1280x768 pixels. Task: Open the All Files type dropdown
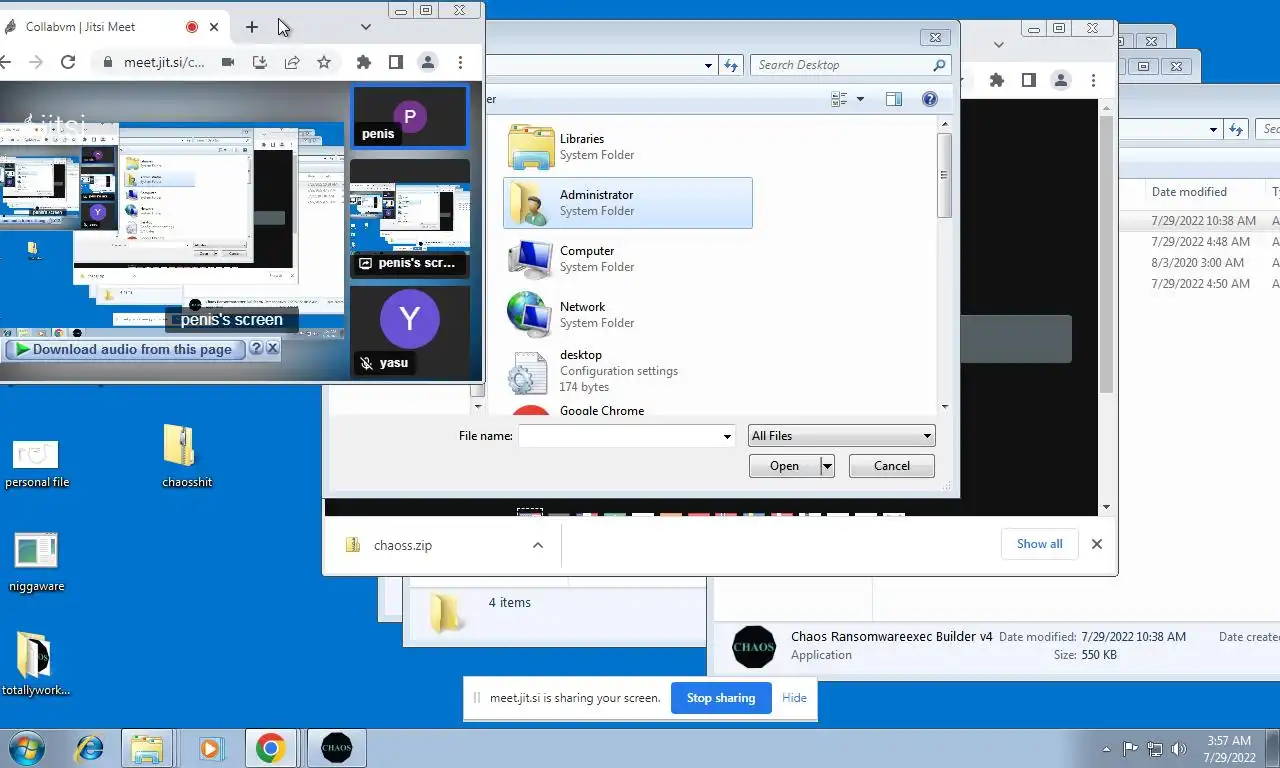tap(842, 436)
